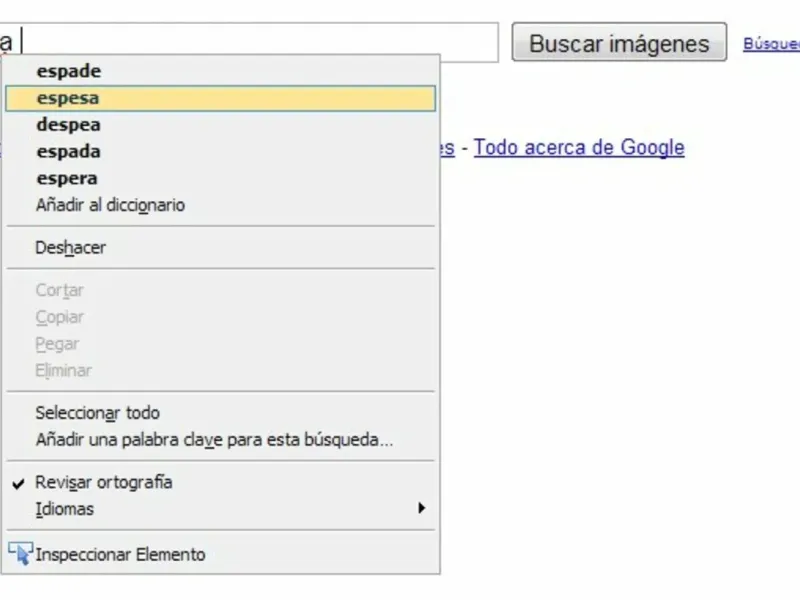Click the Copiar menu entry
The image size is (800, 600).
coord(59,317)
